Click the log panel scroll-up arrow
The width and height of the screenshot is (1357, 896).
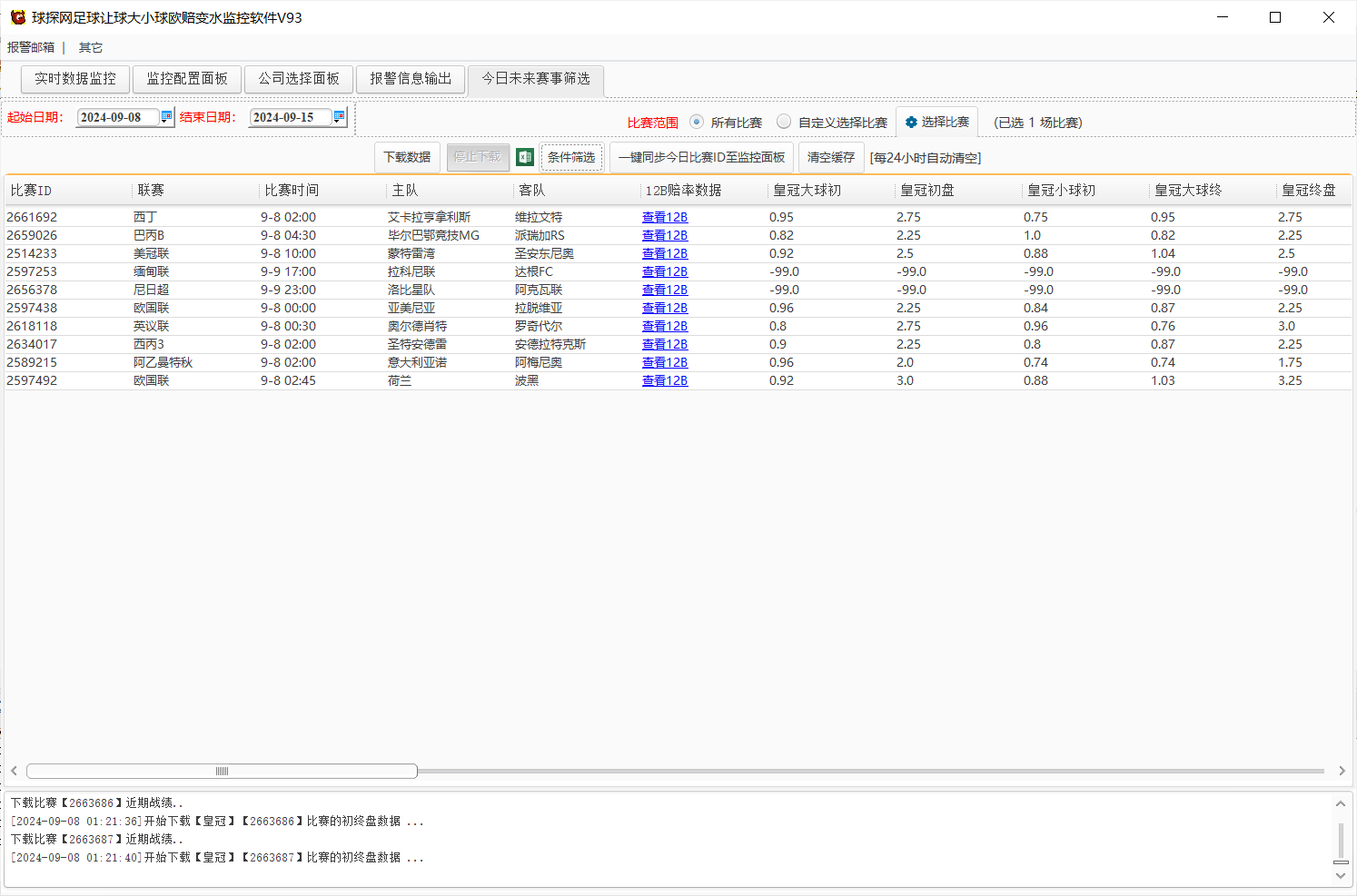(x=1341, y=803)
